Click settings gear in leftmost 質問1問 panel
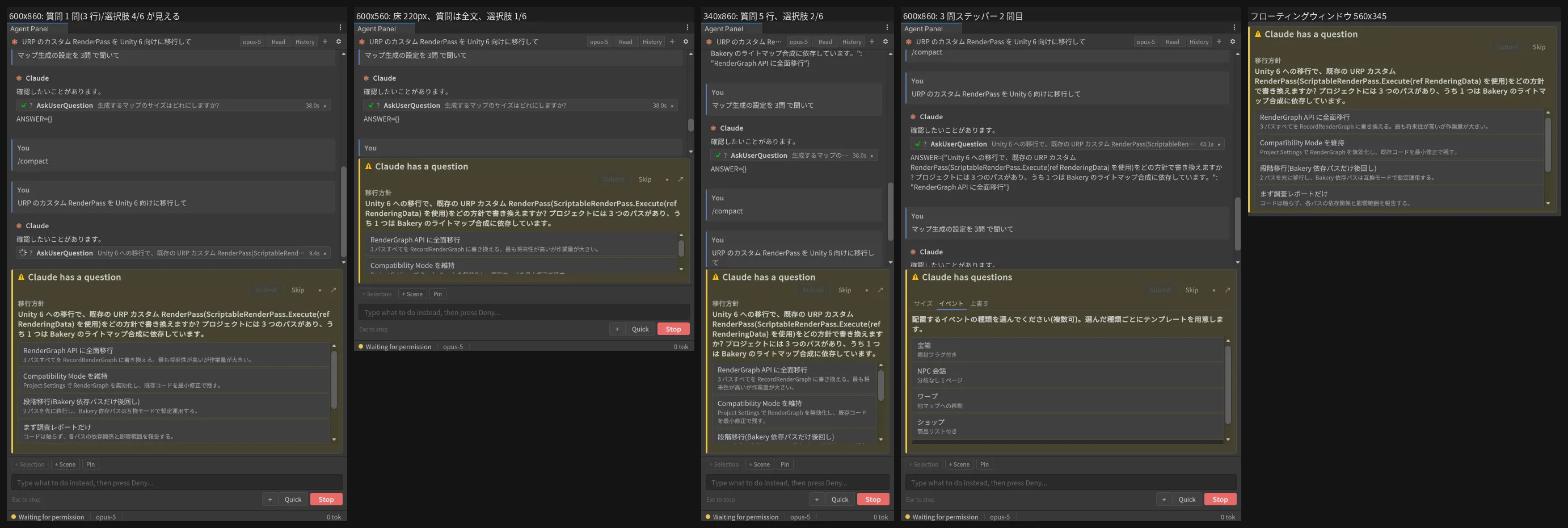The image size is (1568, 528). point(339,42)
